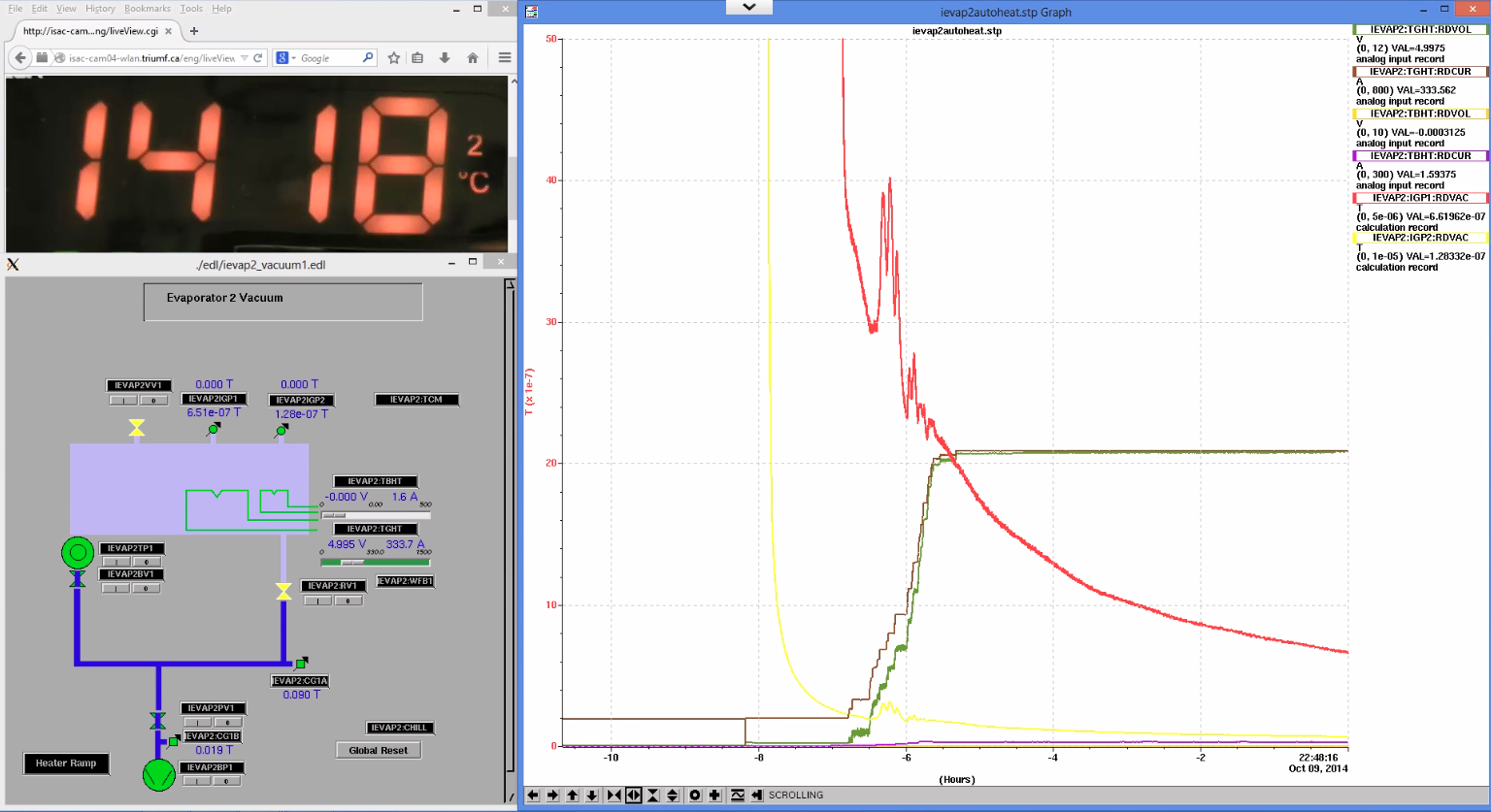The width and height of the screenshot is (1491, 812).
Task: Go to the Firefox home page icon
Action: coord(473,58)
